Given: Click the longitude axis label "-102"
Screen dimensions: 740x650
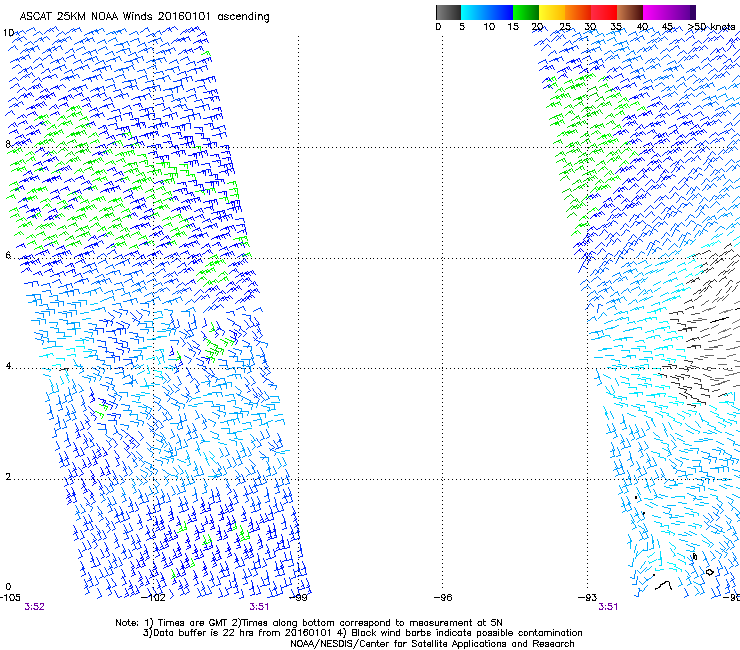Looking at the screenshot, I should pyautogui.click(x=154, y=598).
